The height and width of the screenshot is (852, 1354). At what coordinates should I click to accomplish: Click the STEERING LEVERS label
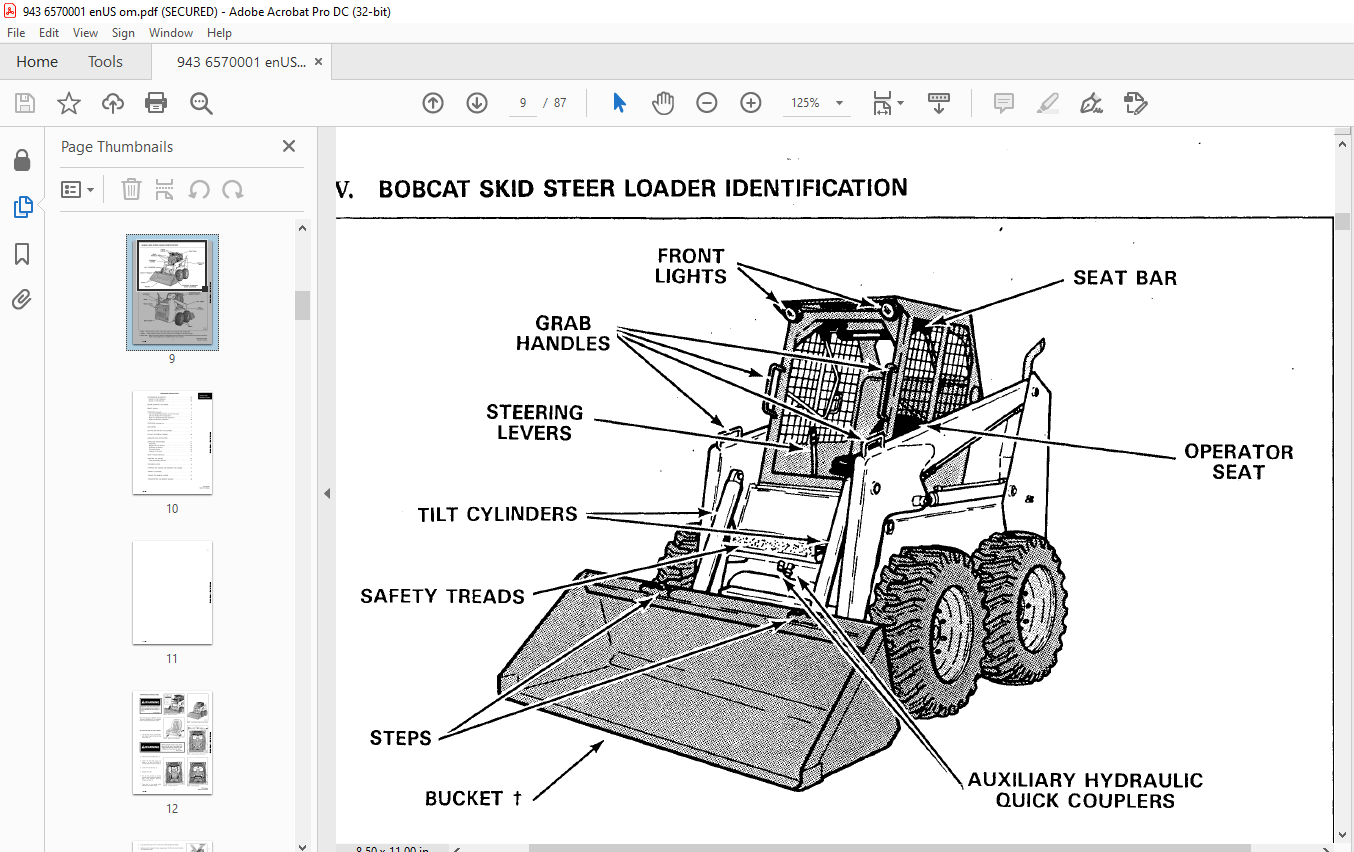(x=535, y=422)
